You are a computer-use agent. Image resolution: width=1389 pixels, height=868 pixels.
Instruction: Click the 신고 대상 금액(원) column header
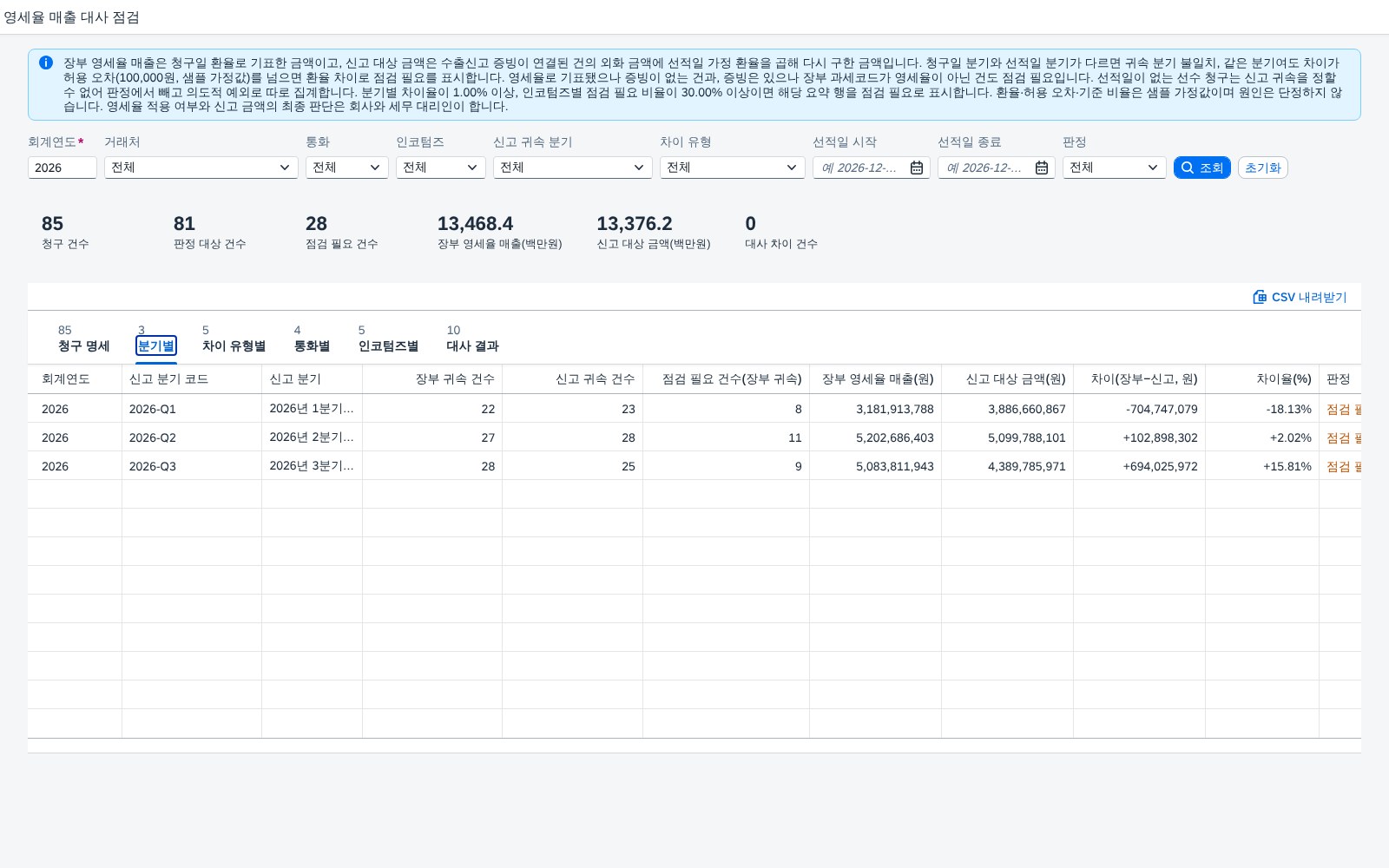(1007, 379)
